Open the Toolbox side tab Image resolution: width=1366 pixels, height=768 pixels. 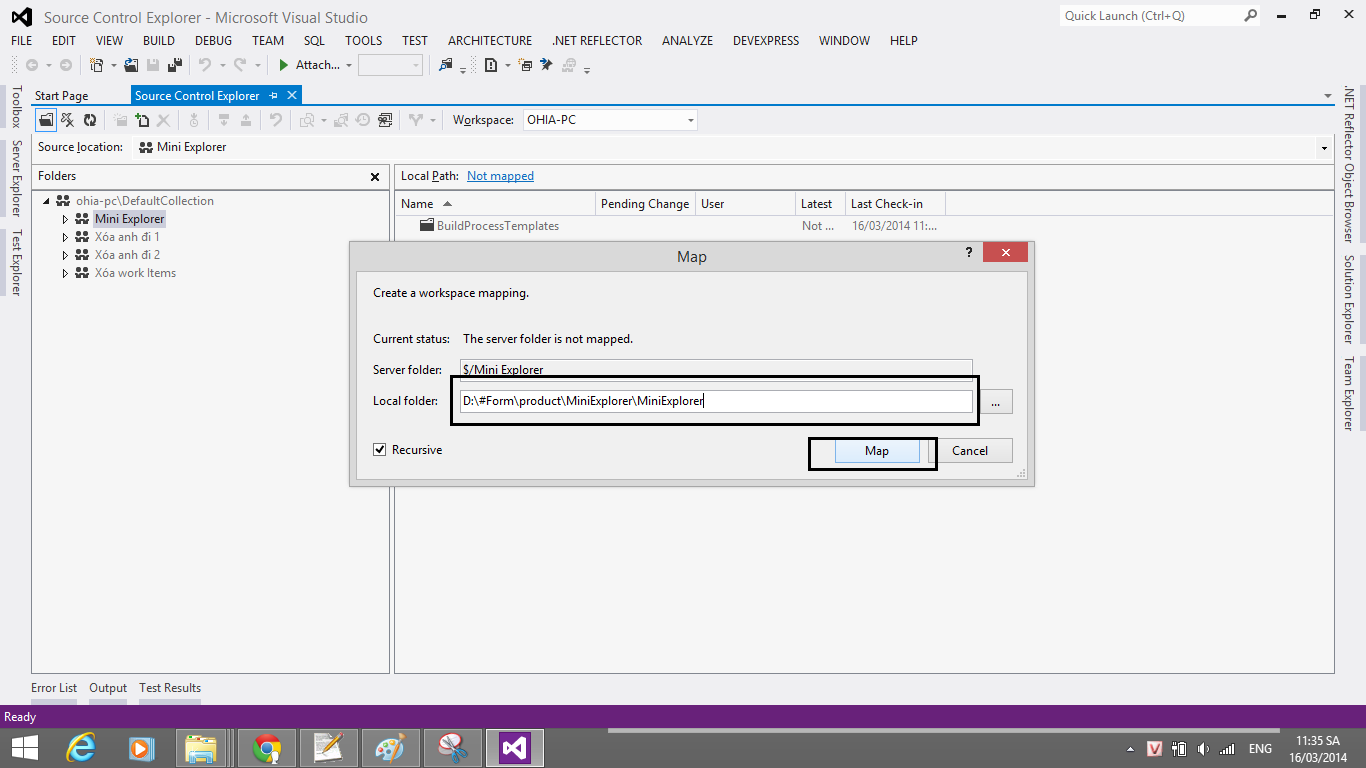click(16, 107)
